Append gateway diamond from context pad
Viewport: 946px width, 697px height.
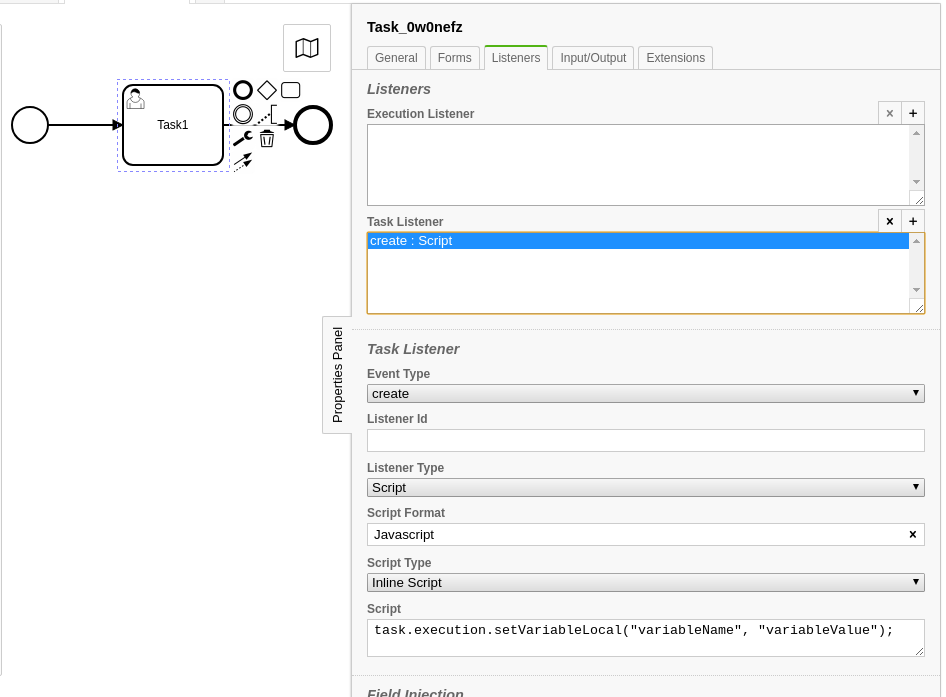pyautogui.click(x=267, y=90)
